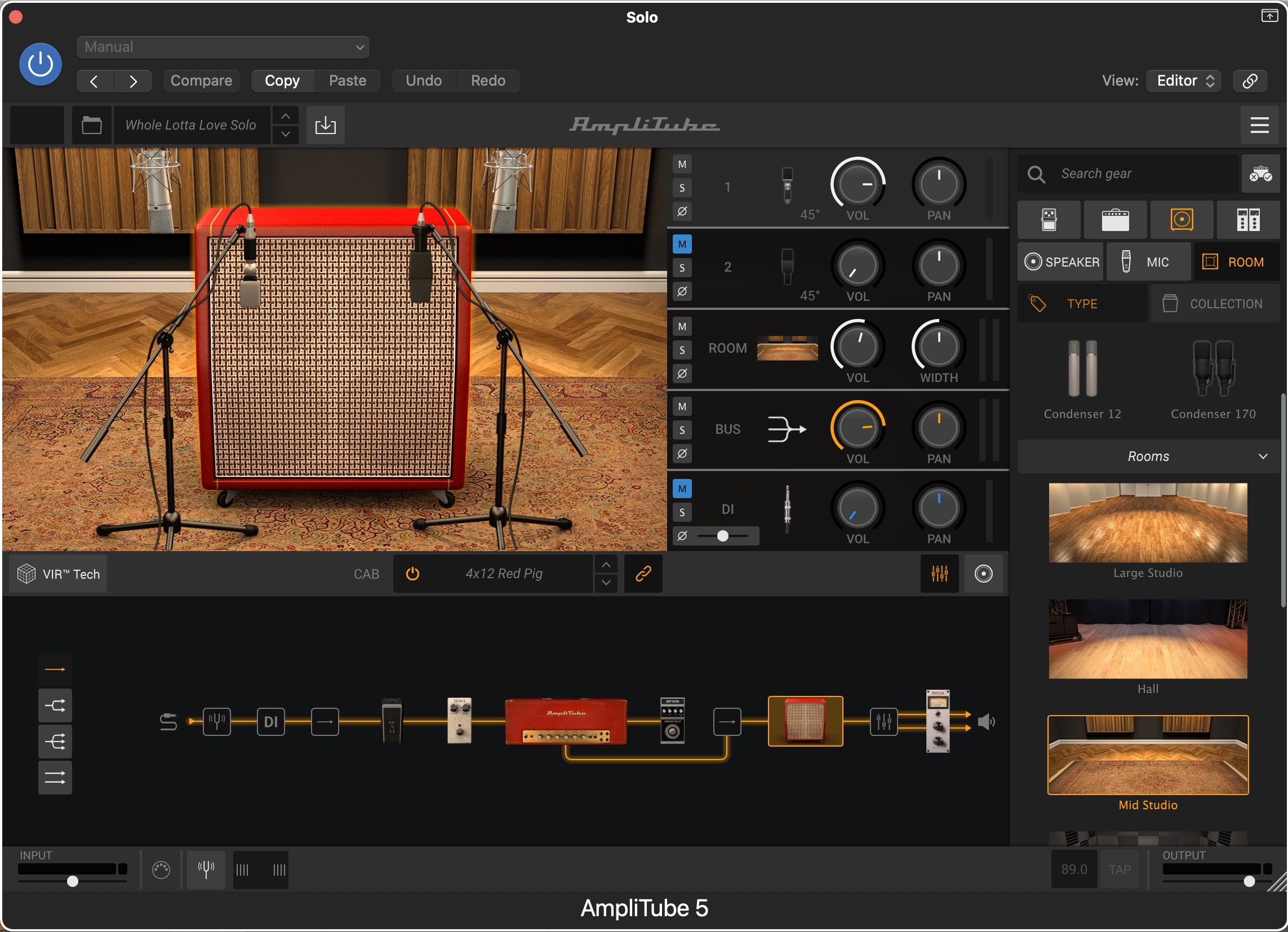Click the Compare button
The height and width of the screenshot is (932, 1288).
coord(201,81)
